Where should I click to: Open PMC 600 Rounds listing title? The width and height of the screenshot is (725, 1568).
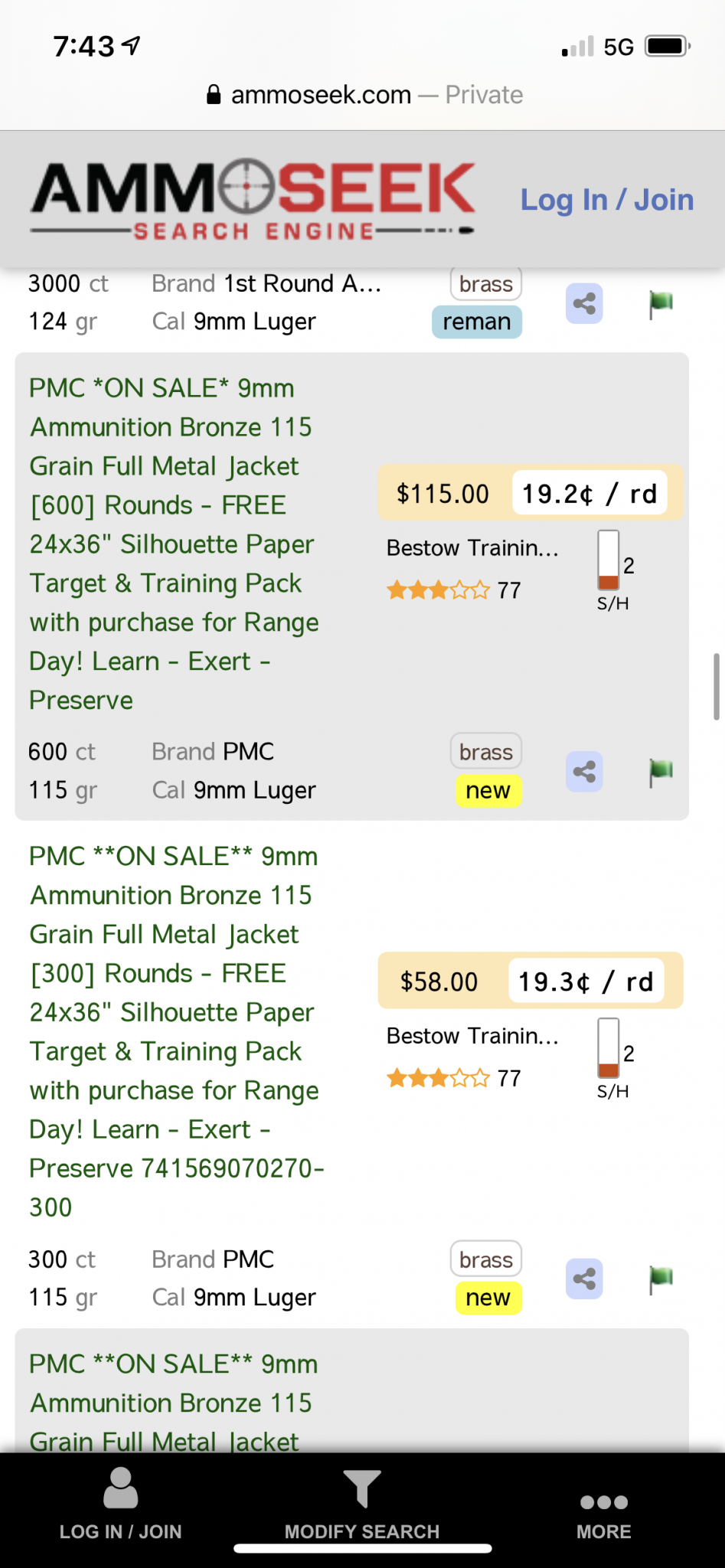[174, 544]
